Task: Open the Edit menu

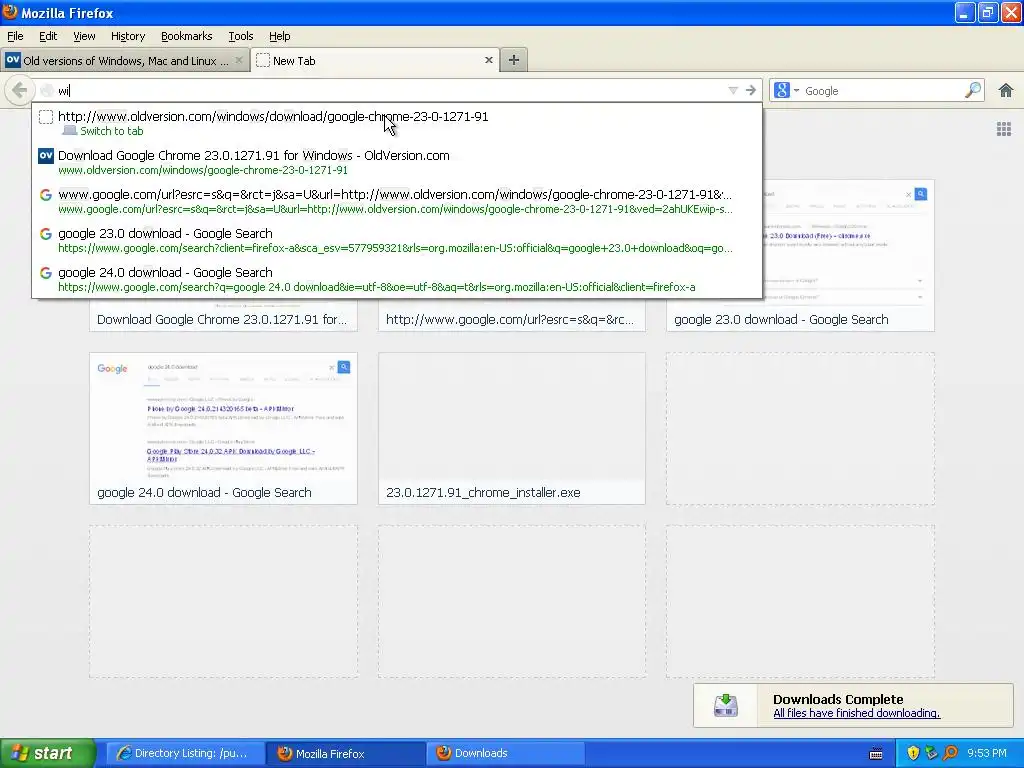Action: pos(48,36)
